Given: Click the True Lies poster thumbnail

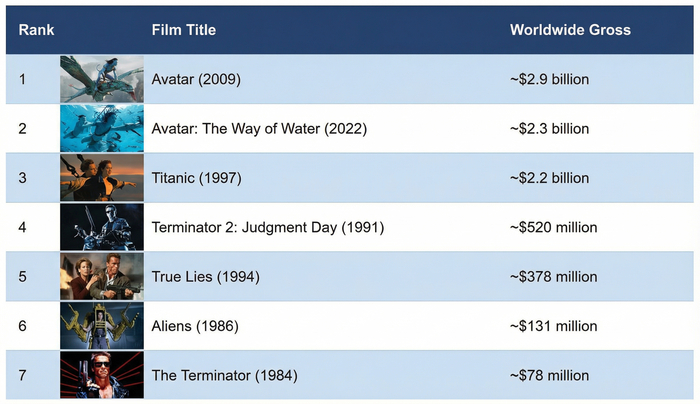Looking at the screenshot, I should pyautogui.click(x=101, y=276).
